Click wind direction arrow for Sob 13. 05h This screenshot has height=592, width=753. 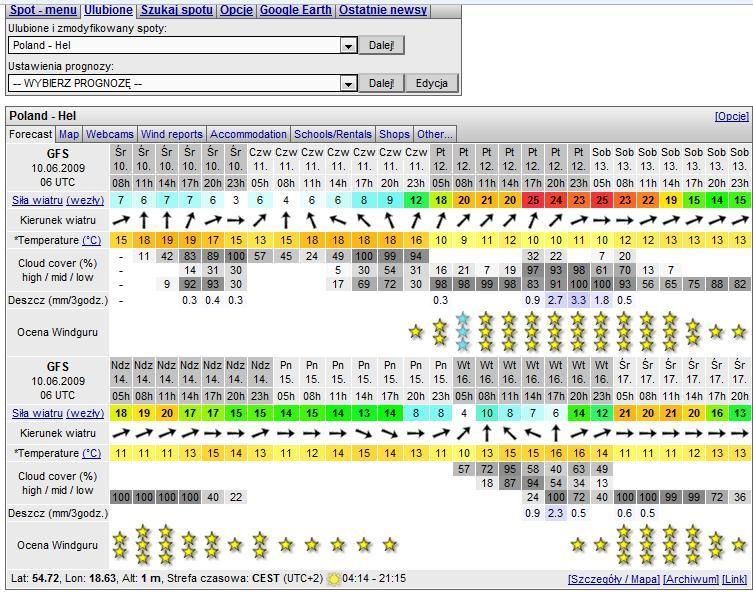pyautogui.click(x=602, y=220)
